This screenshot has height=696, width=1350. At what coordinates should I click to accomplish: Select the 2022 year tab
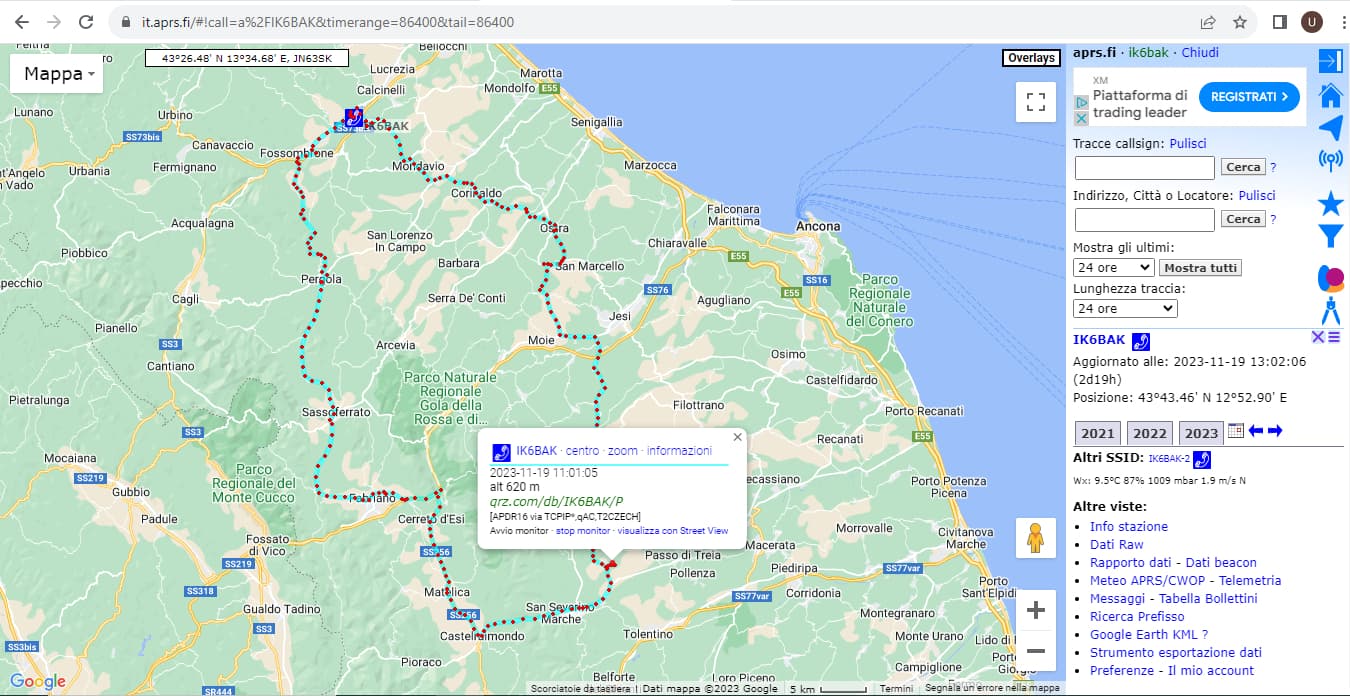pyautogui.click(x=1149, y=433)
